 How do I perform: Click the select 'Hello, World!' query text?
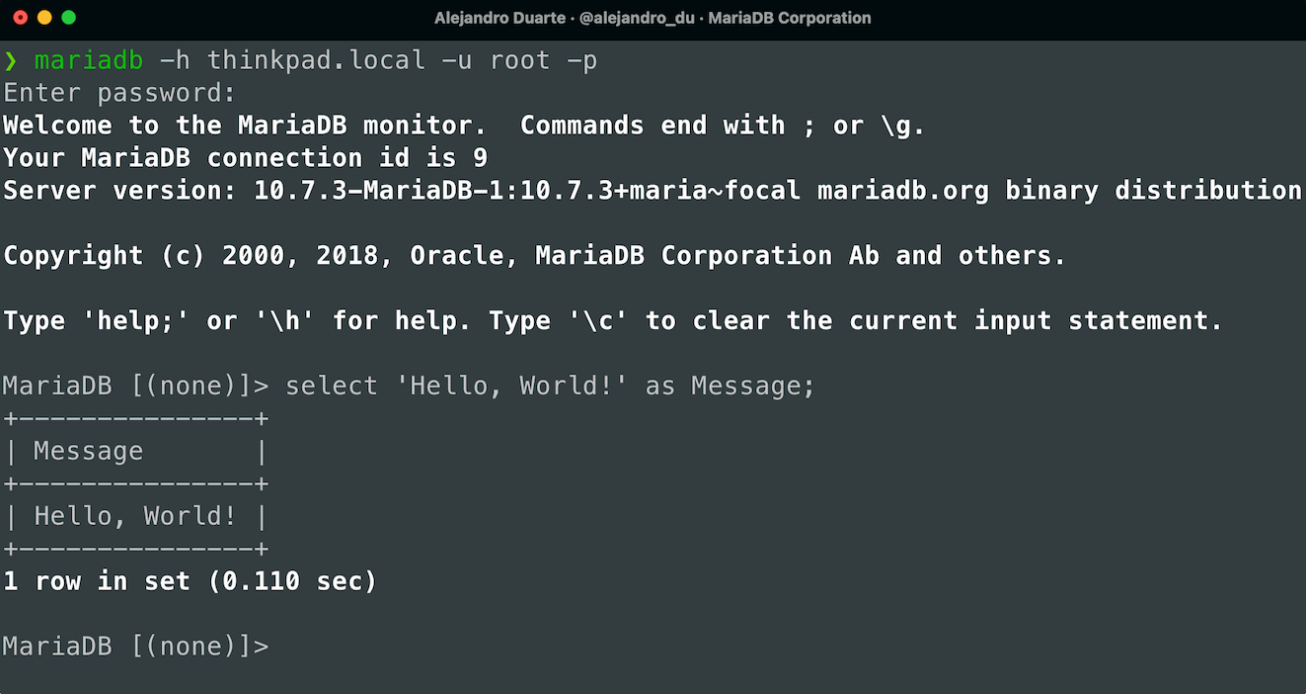coord(551,386)
